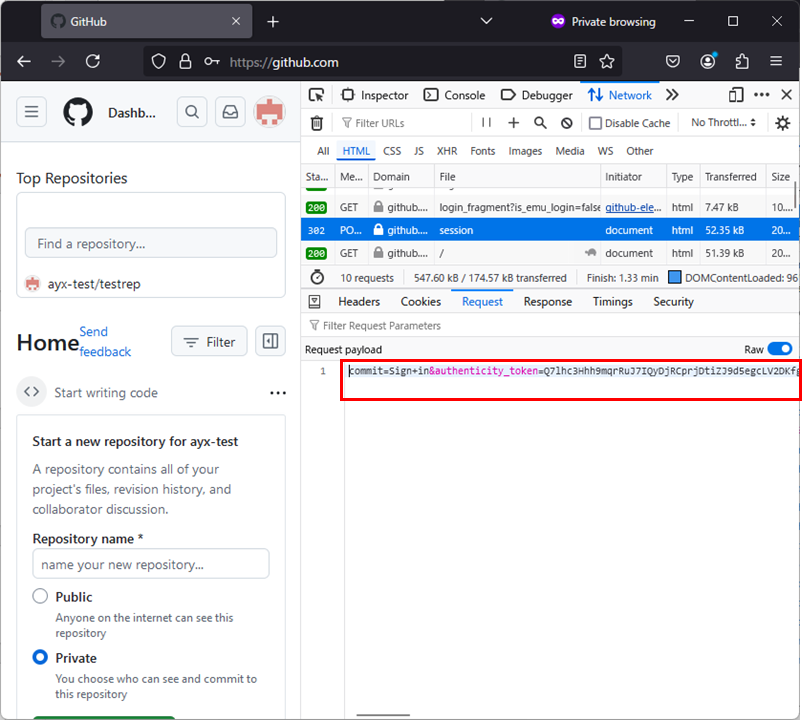Image resolution: width=802 pixels, height=720 pixels.
Task: Filter network requests by XHR
Action: [x=447, y=151]
